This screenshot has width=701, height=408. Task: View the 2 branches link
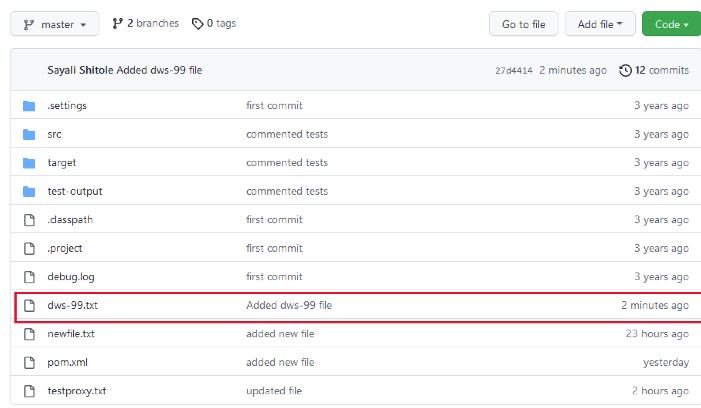coord(152,23)
